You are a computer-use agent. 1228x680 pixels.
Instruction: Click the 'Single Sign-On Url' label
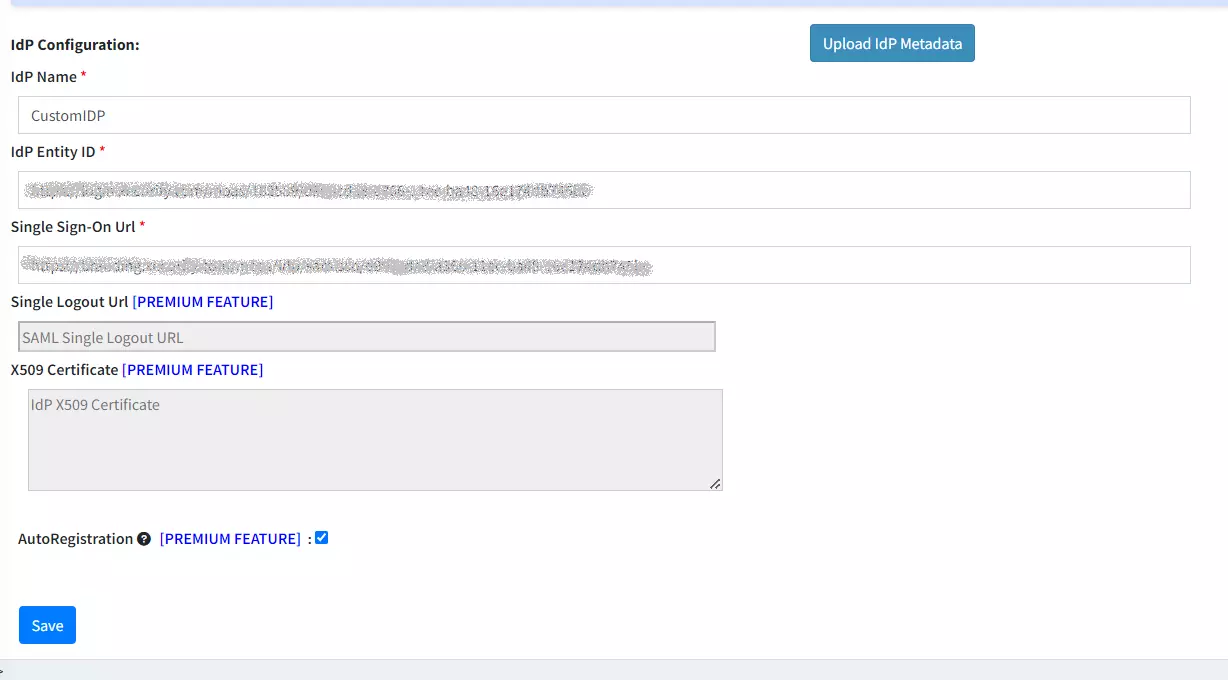click(73, 226)
